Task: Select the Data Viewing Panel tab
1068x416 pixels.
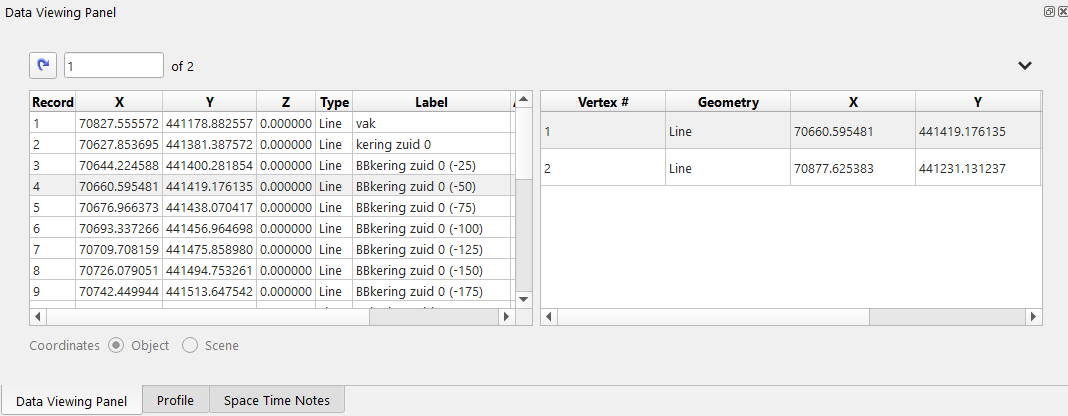Action: tap(72, 401)
